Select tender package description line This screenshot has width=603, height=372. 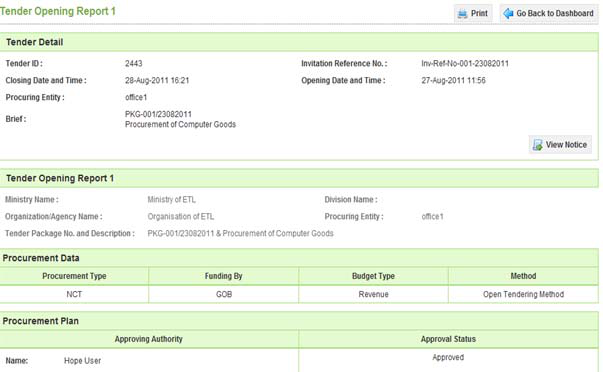click(x=240, y=234)
